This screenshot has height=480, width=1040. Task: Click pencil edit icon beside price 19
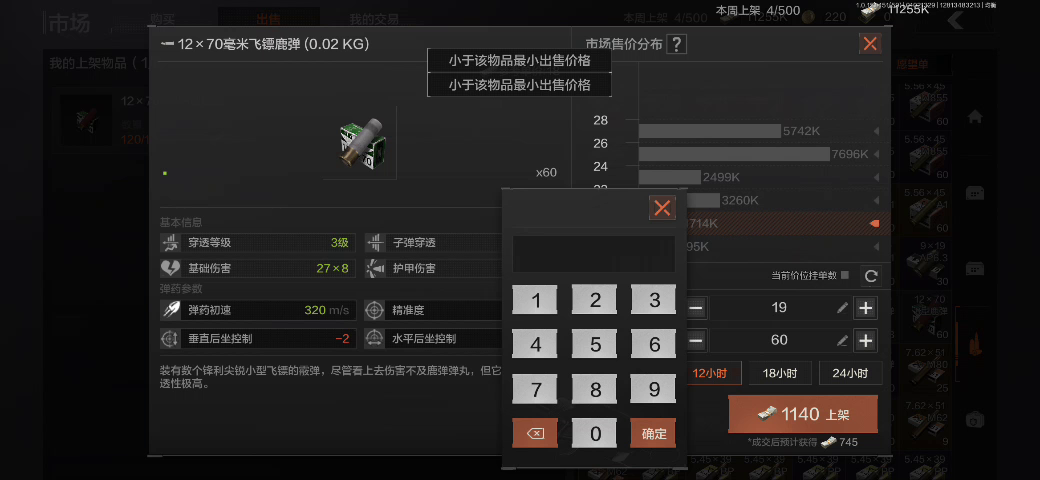842,308
